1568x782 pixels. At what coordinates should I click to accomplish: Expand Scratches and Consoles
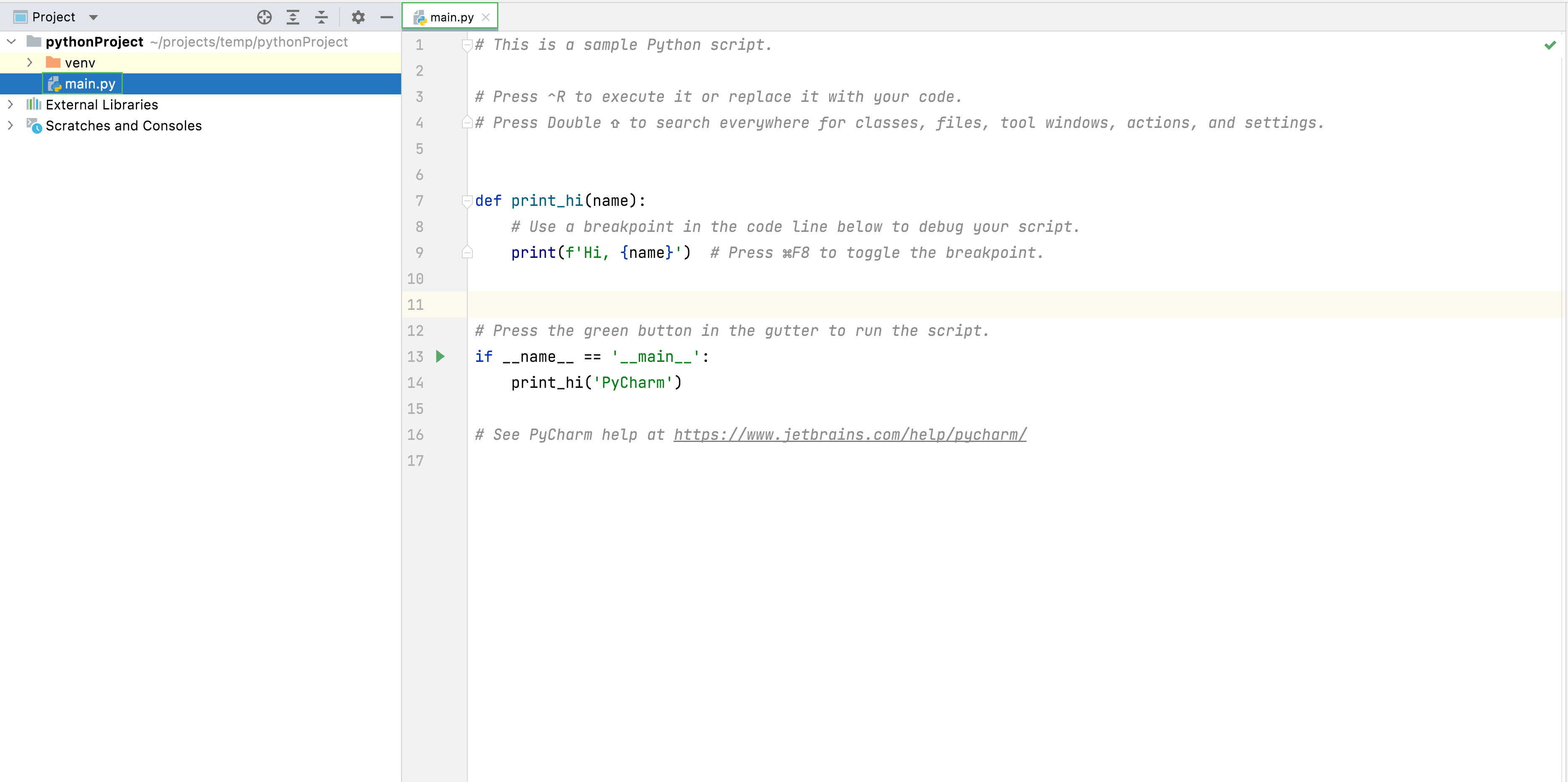10,125
